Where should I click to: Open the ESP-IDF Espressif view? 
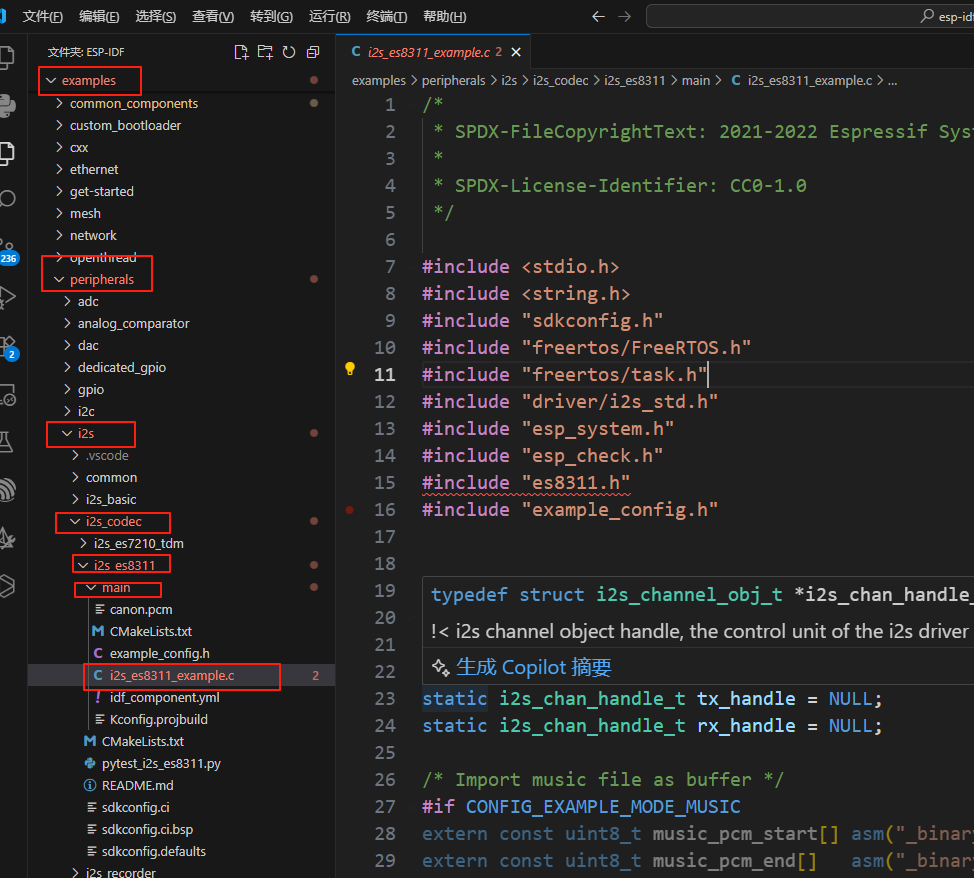pos(7,490)
